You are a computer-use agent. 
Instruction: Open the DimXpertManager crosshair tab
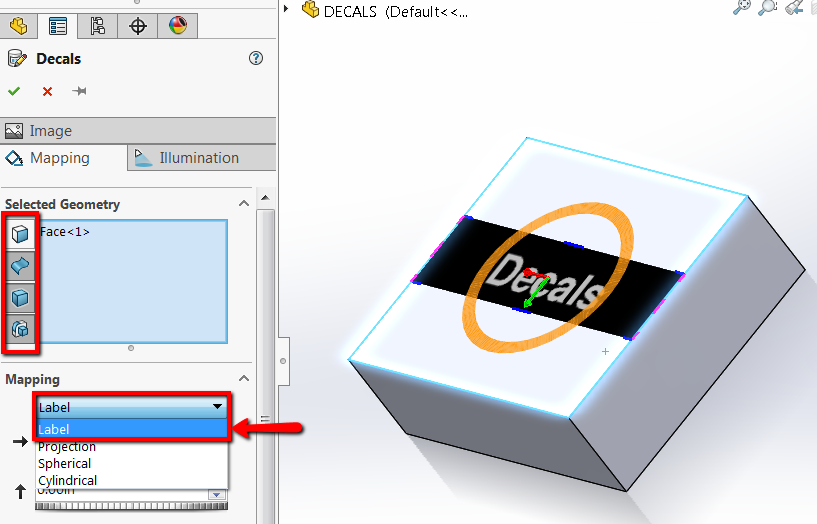click(x=138, y=26)
